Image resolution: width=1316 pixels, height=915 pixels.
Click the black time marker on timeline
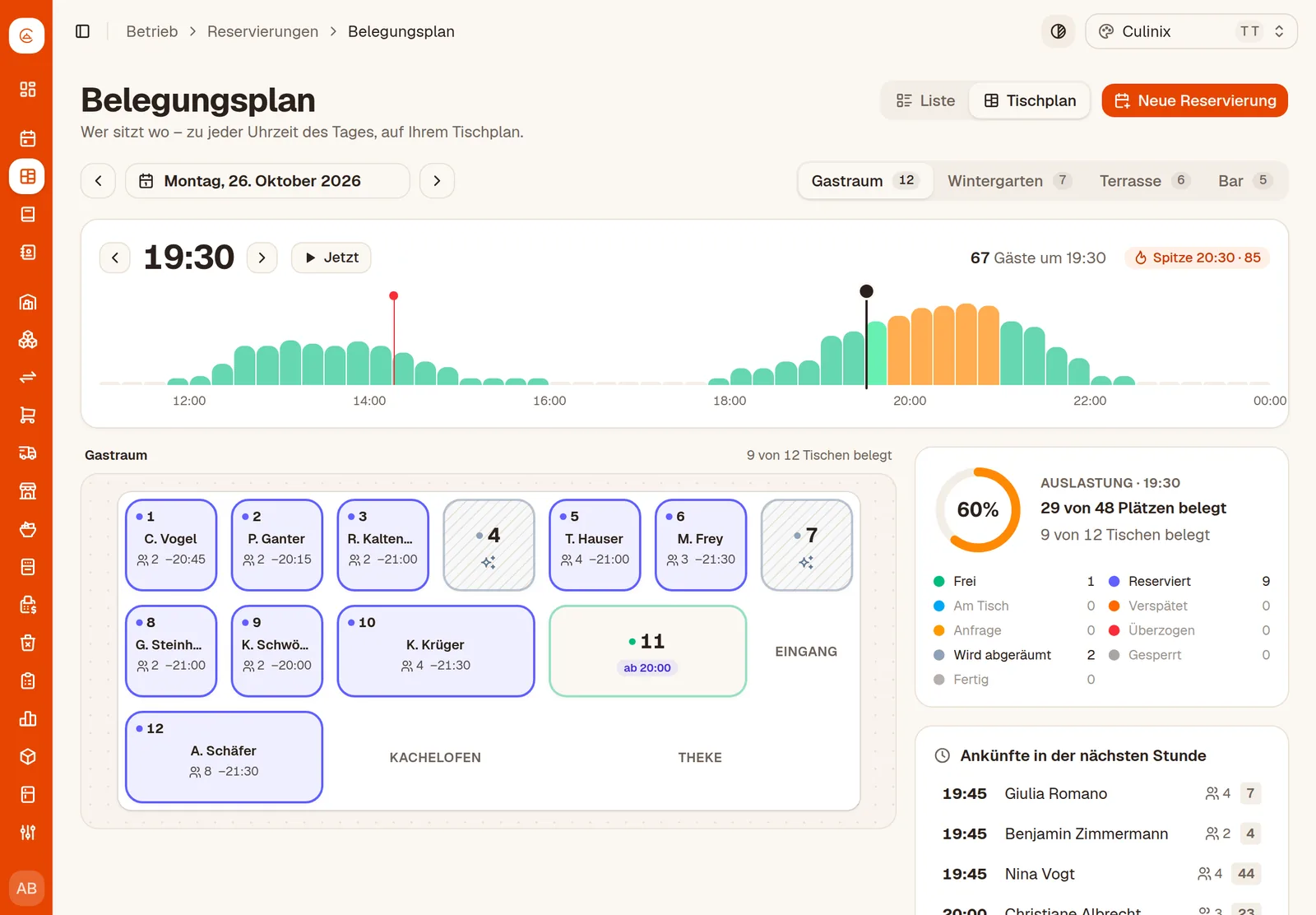[x=866, y=291]
